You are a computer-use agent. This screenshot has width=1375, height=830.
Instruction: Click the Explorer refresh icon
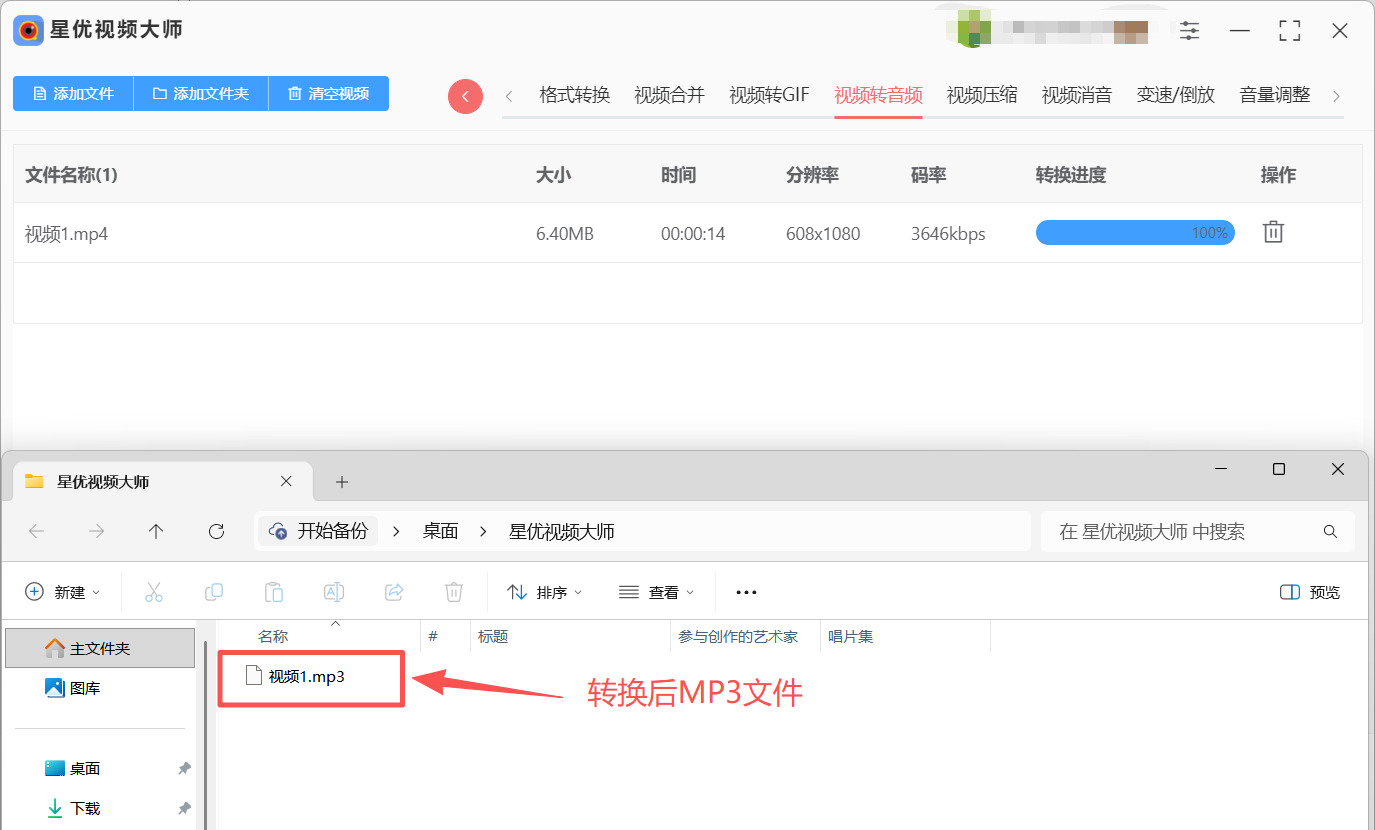(x=216, y=532)
